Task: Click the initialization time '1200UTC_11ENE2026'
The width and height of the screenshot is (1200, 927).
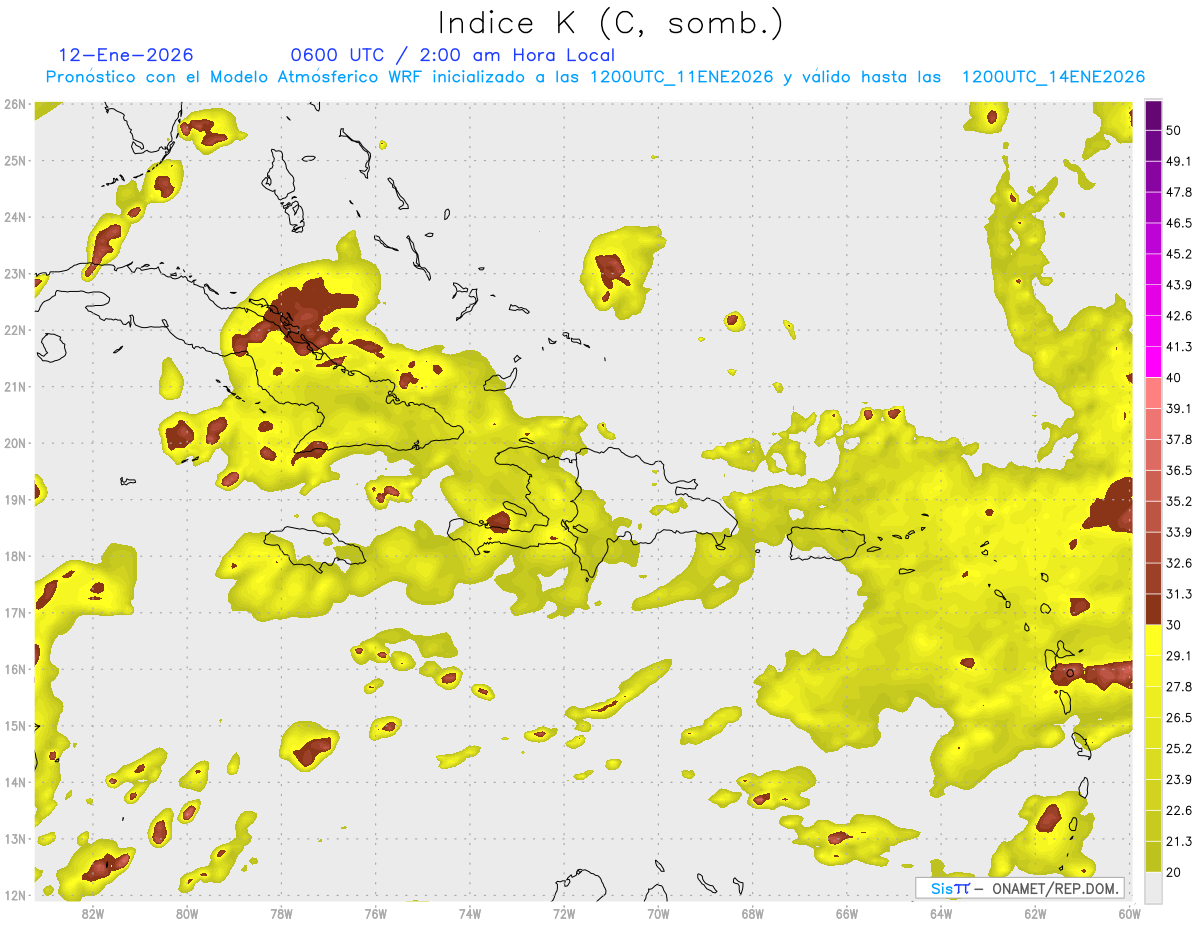Action: [681, 77]
